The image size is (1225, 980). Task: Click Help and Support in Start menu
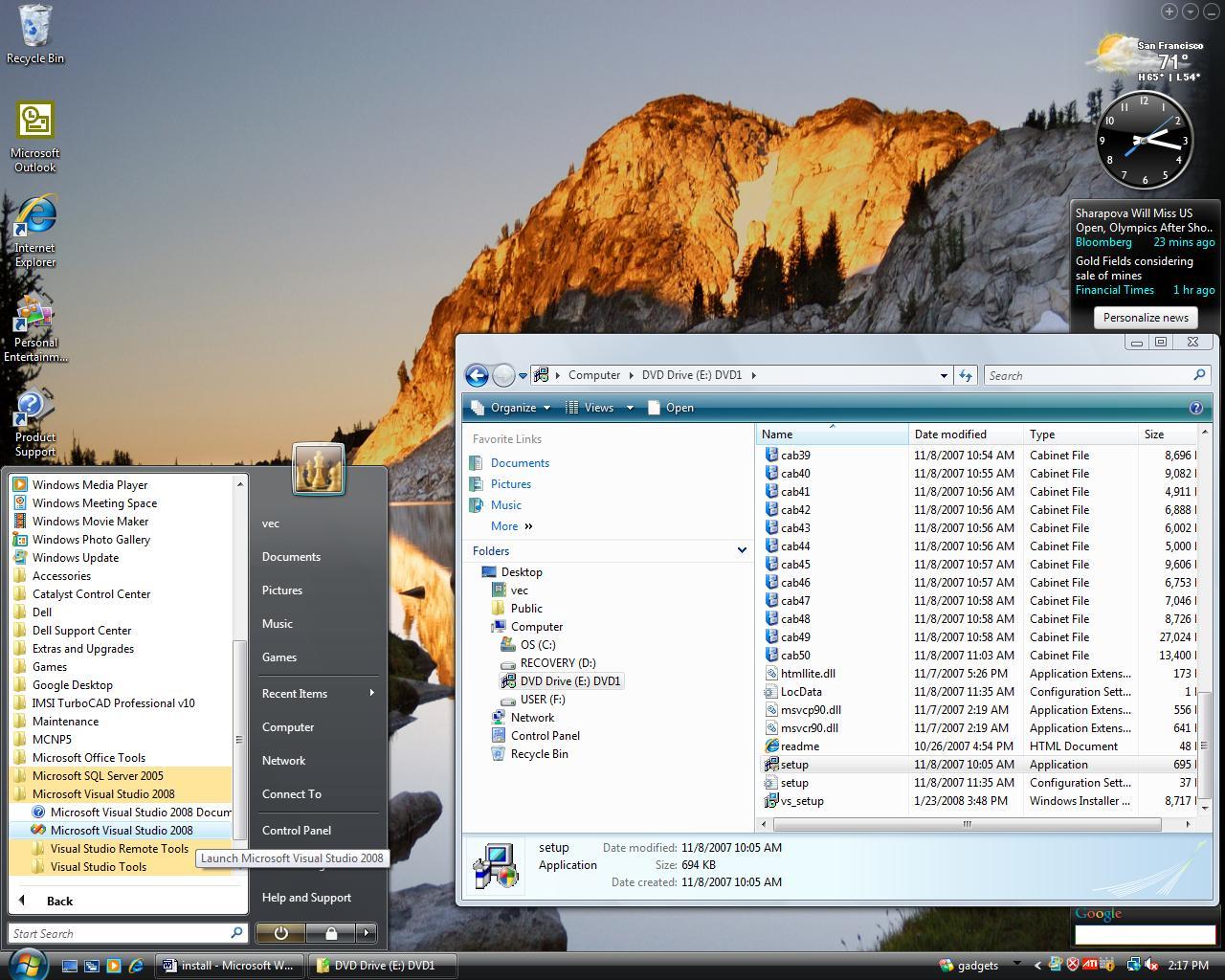click(x=306, y=897)
